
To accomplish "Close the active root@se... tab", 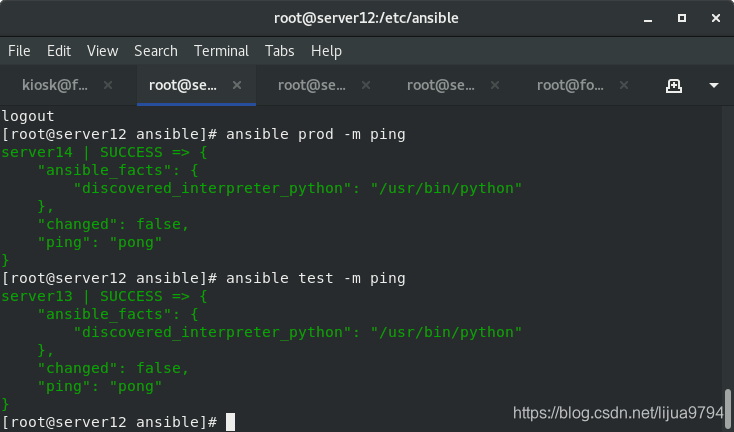I will [x=237, y=85].
